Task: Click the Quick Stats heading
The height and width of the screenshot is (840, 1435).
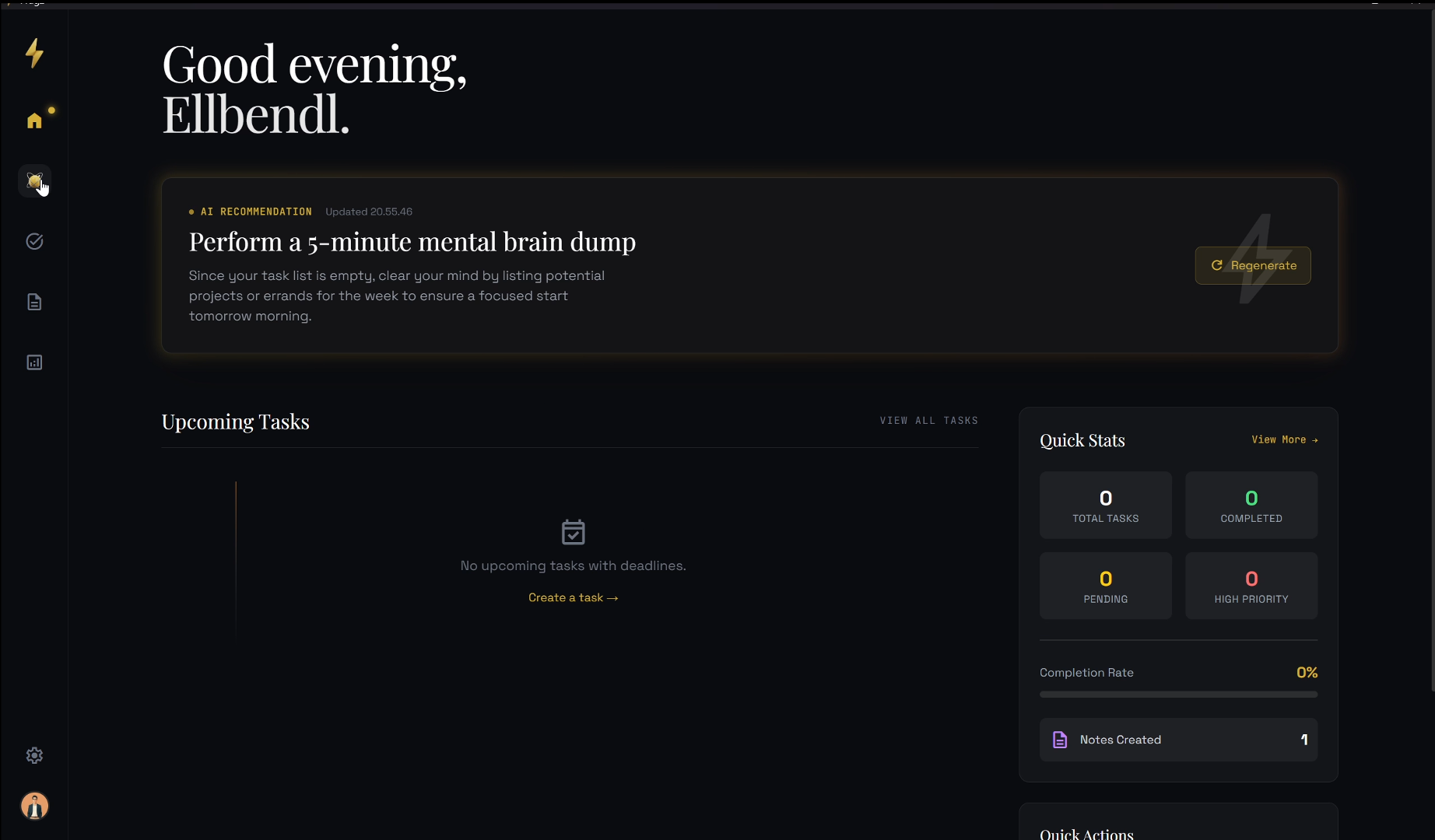Action: [x=1082, y=440]
